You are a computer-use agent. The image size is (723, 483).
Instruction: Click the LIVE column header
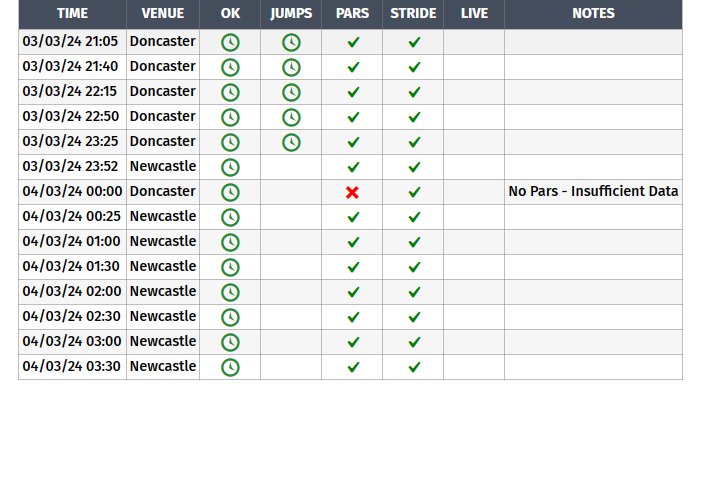474,14
